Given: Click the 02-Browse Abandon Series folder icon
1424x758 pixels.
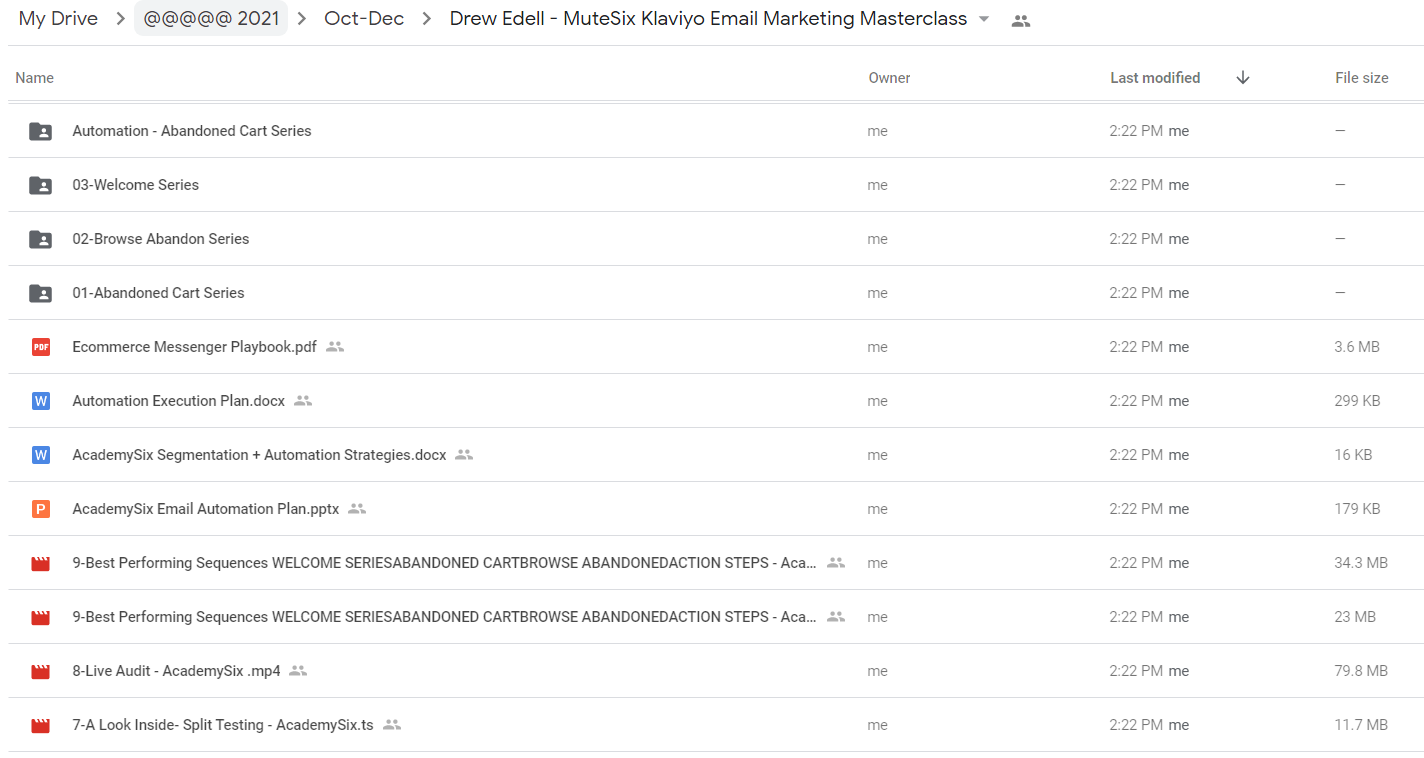Looking at the screenshot, I should tap(40, 239).
